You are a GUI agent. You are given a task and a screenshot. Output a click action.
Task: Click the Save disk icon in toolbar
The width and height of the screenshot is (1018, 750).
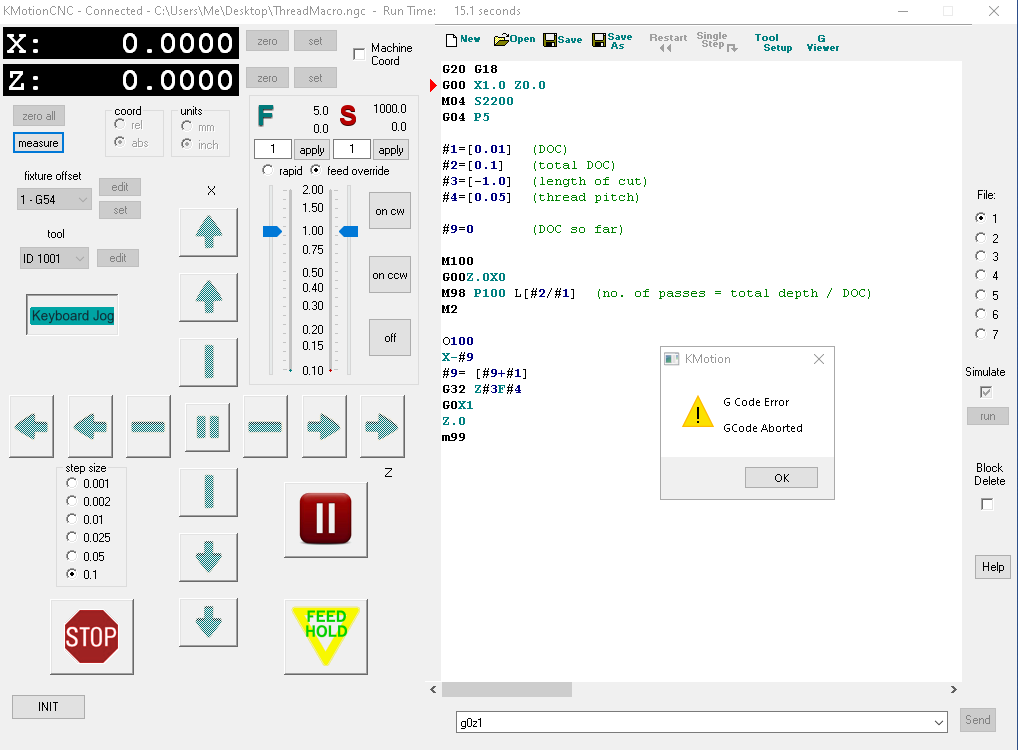coord(562,40)
